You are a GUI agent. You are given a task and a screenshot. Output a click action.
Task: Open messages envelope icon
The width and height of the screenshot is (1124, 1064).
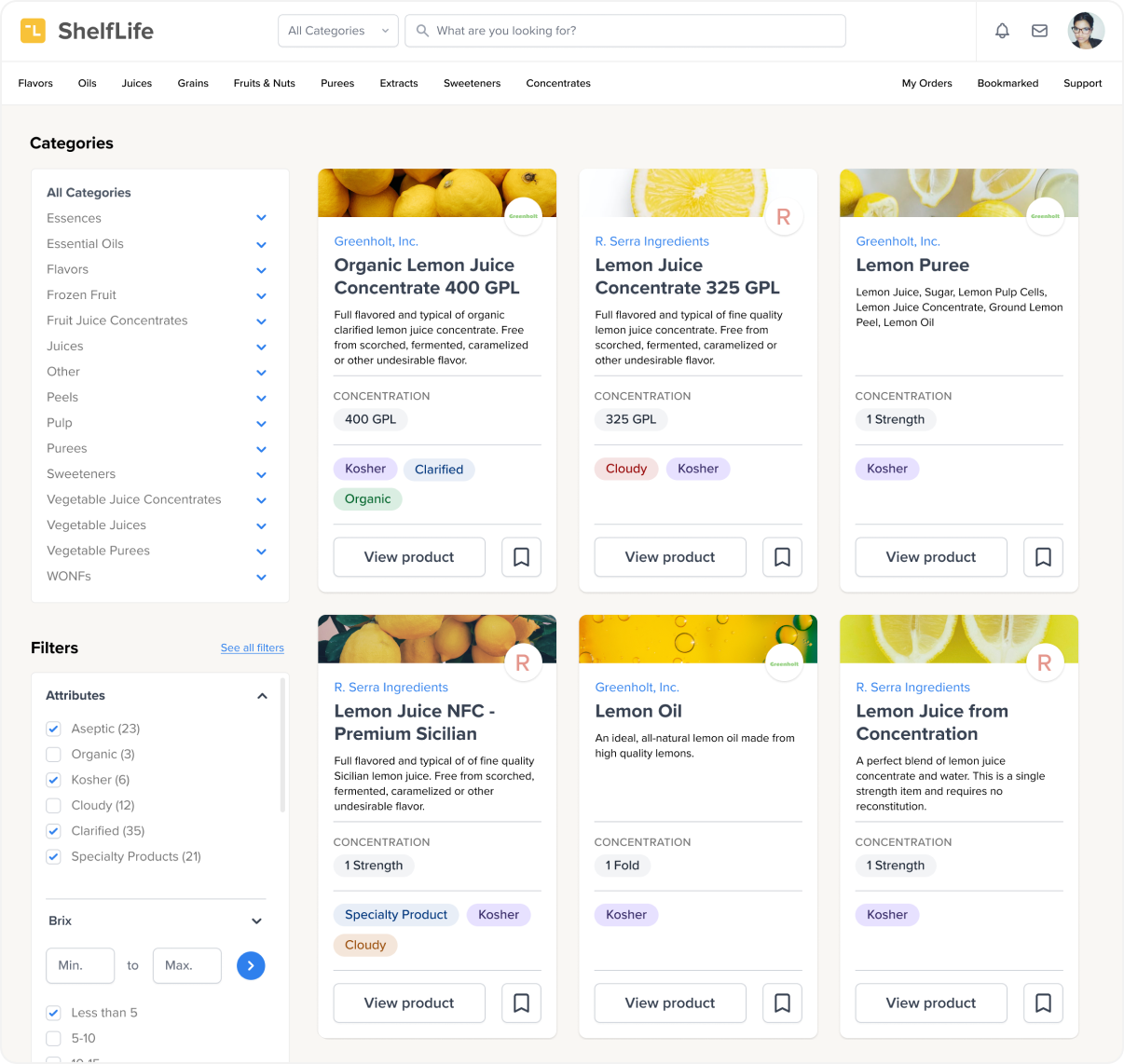(1039, 31)
